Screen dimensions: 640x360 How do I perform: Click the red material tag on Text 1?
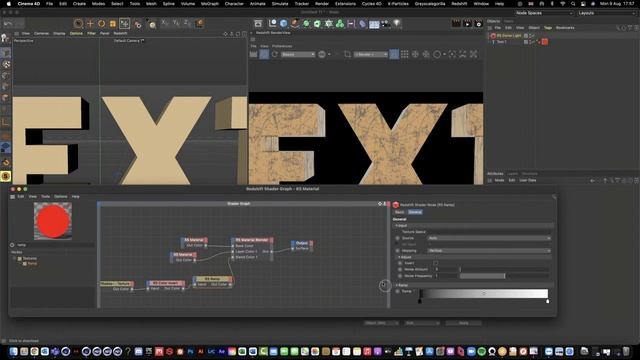(x=545, y=42)
